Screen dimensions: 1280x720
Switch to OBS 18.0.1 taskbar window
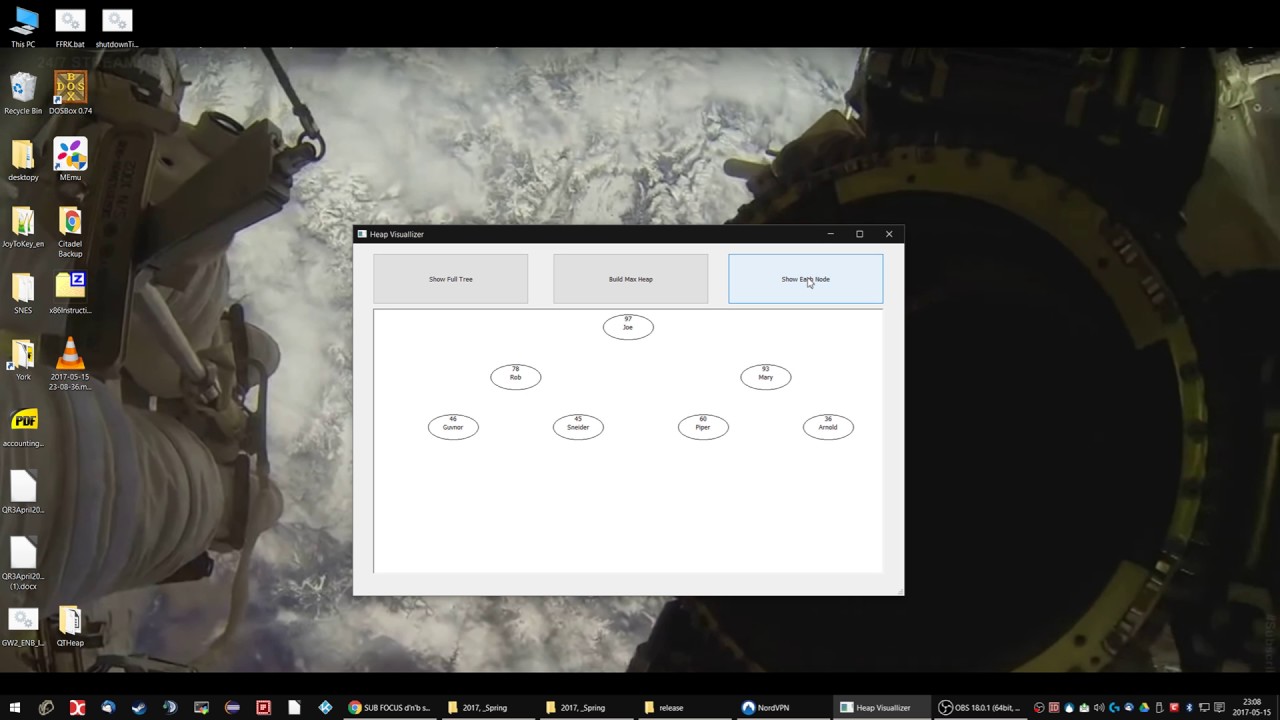point(981,708)
